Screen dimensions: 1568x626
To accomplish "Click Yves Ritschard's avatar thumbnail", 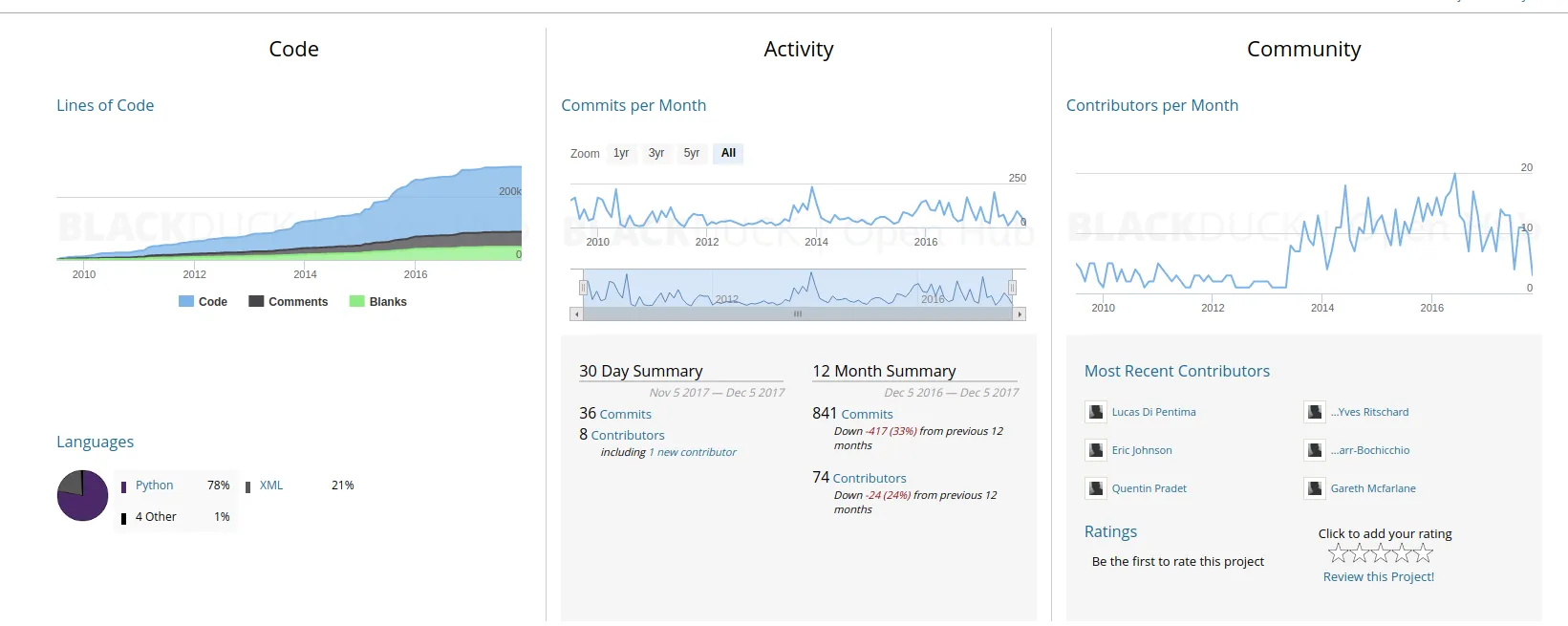I will click(1315, 412).
